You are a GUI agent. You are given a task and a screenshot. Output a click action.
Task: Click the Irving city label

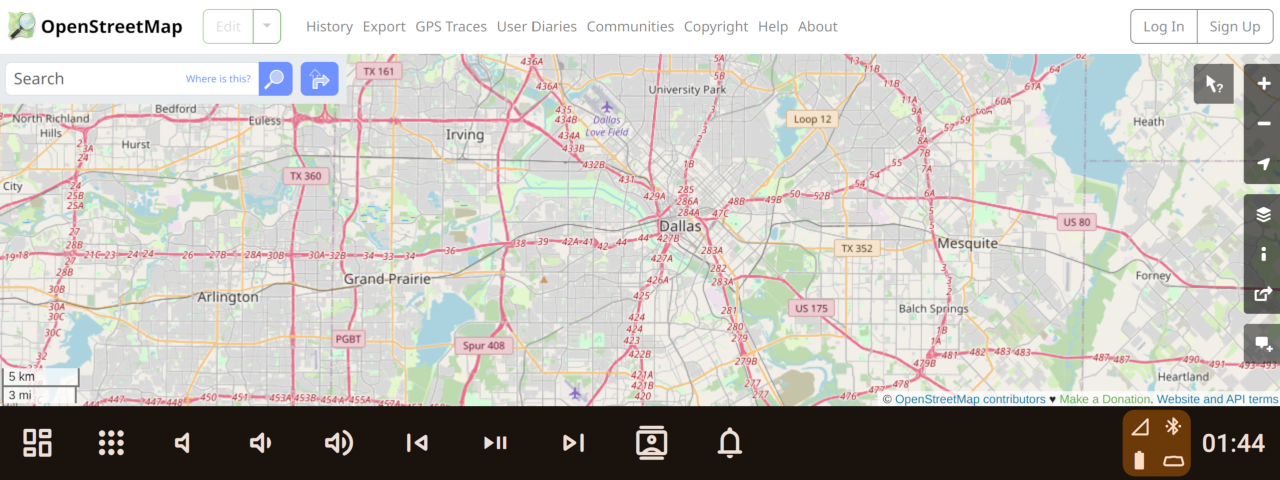(464, 134)
